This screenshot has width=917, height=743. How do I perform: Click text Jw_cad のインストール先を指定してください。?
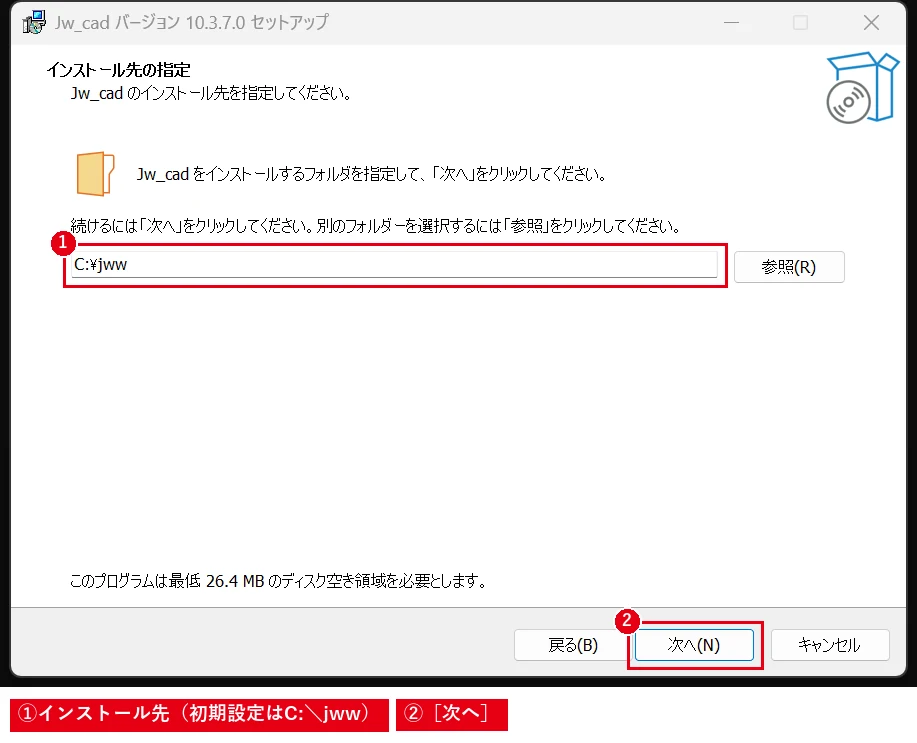(x=211, y=94)
